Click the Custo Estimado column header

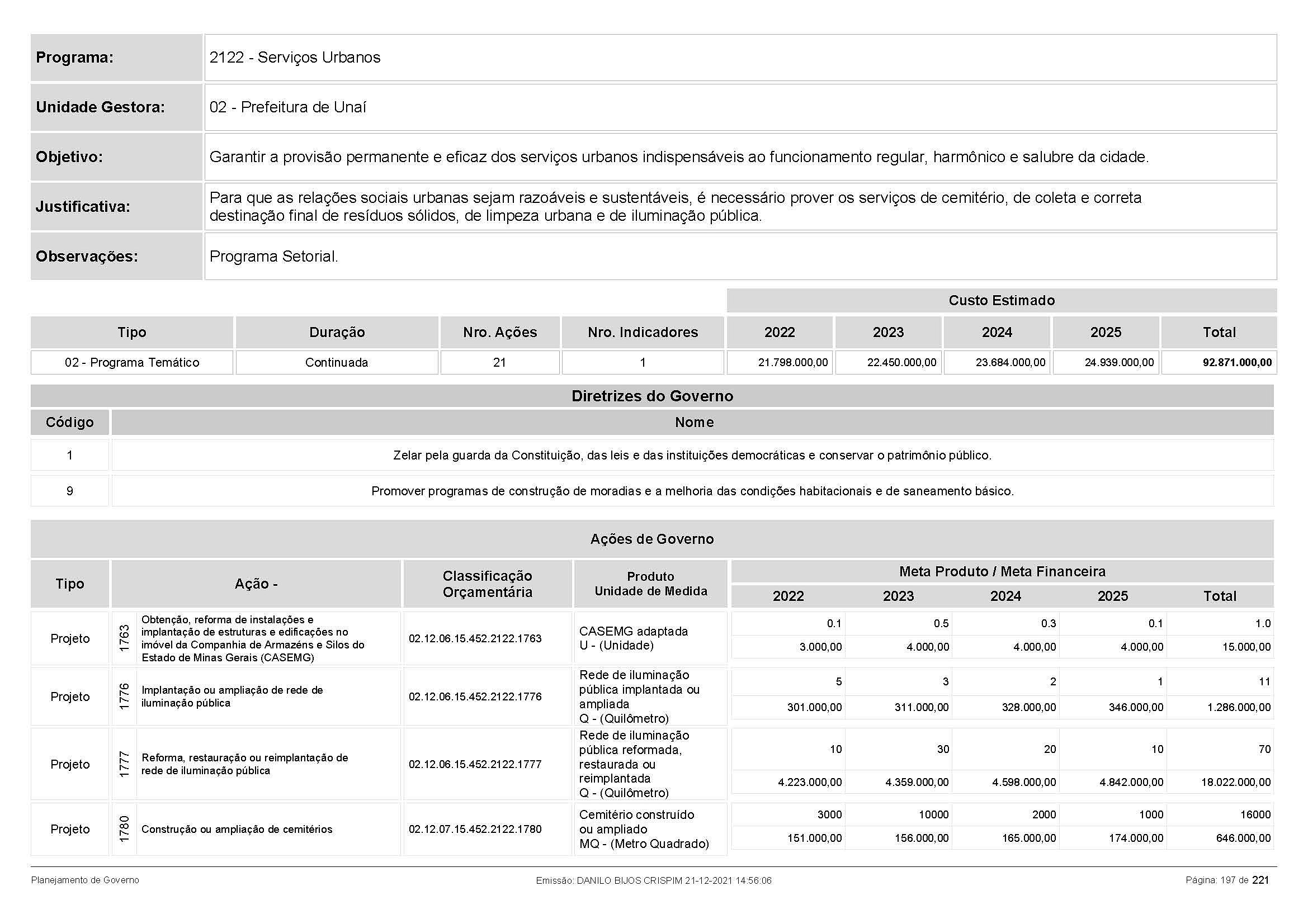click(x=1001, y=301)
